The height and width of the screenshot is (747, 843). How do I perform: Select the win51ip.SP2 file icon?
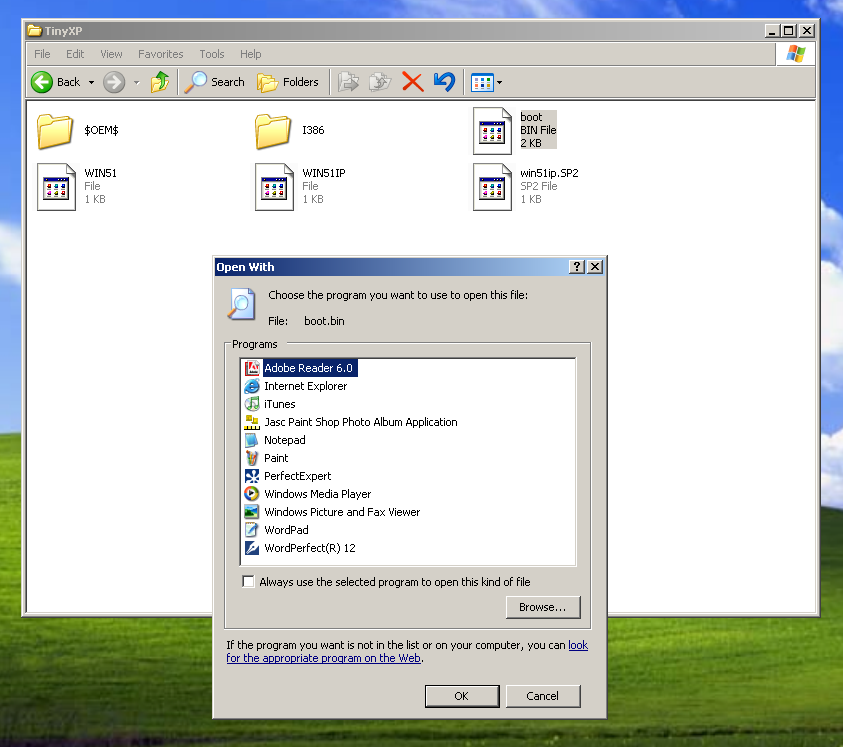point(492,187)
